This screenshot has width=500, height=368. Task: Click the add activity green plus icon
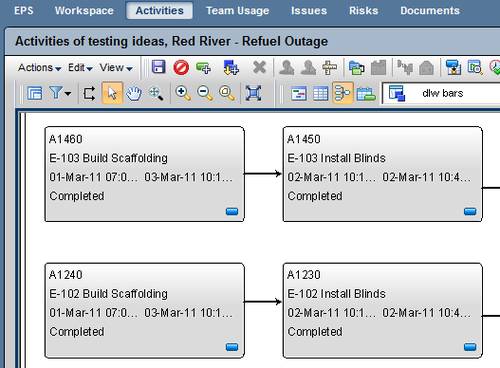point(203,68)
